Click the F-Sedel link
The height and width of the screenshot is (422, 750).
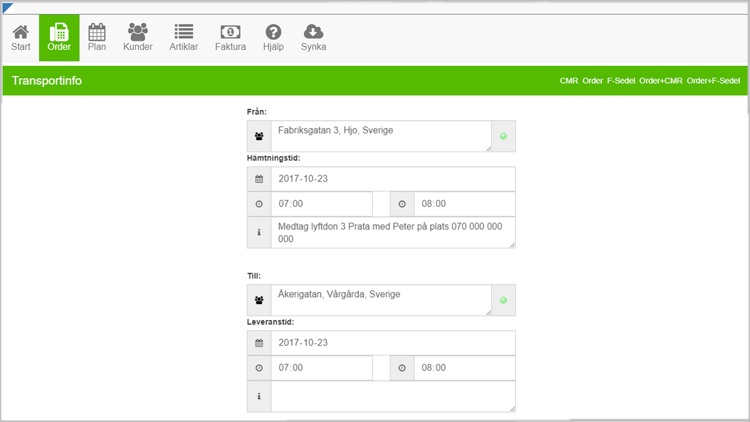click(x=621, y=81)
